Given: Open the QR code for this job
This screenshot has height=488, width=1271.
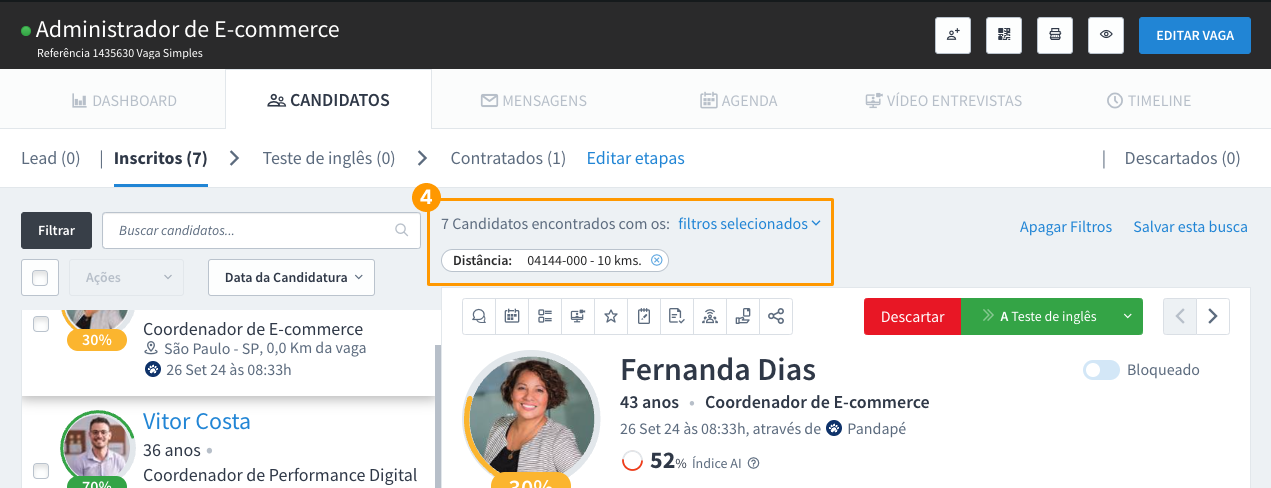Looking at the screenshot, I should tap(1003, 35).
